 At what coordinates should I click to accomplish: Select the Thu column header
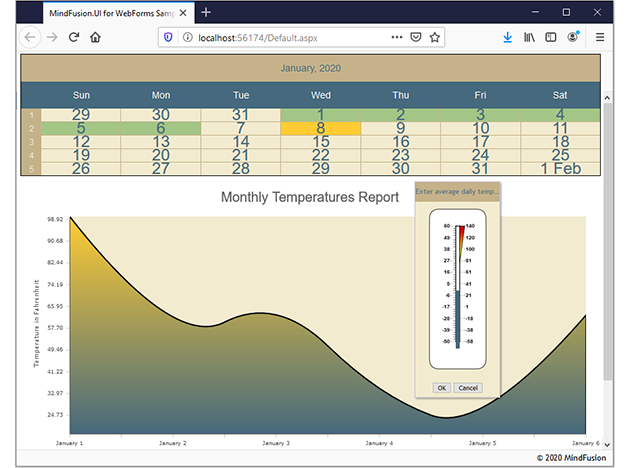(401, 95)
